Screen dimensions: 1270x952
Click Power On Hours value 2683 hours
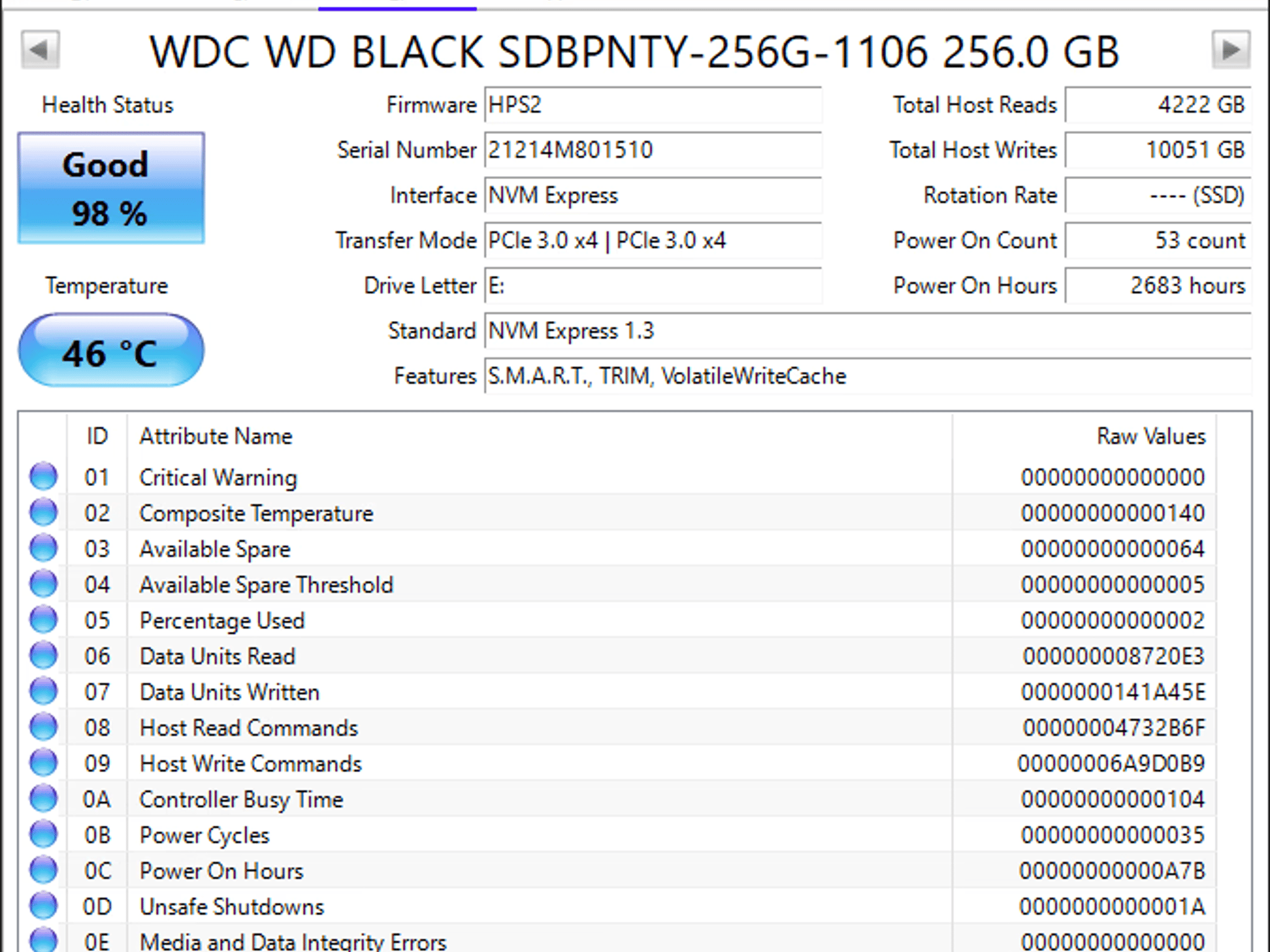(x=1158, y=286)
